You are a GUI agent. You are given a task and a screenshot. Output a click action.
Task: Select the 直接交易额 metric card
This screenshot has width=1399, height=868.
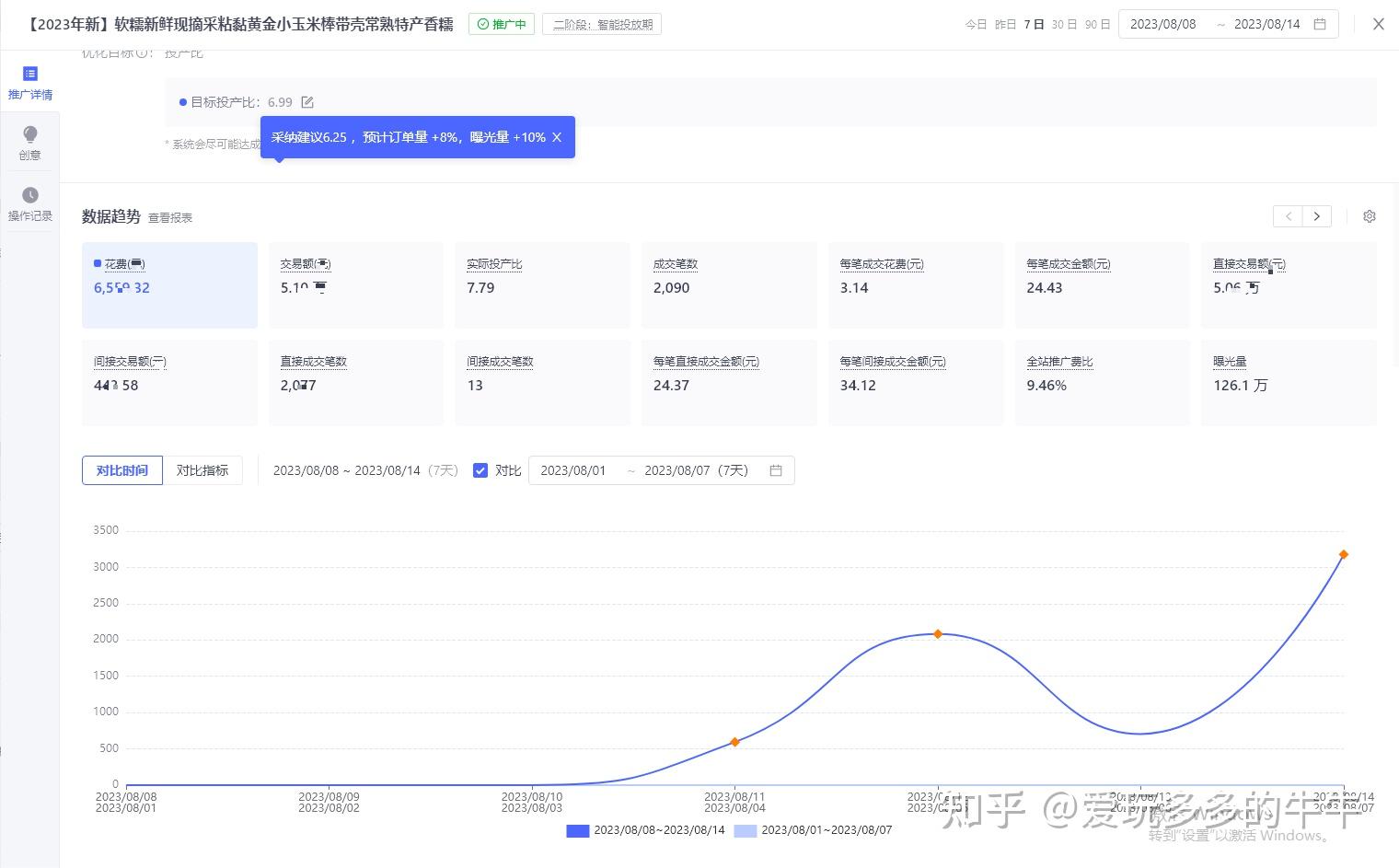pyautogui.click(x=1289, y=285)
